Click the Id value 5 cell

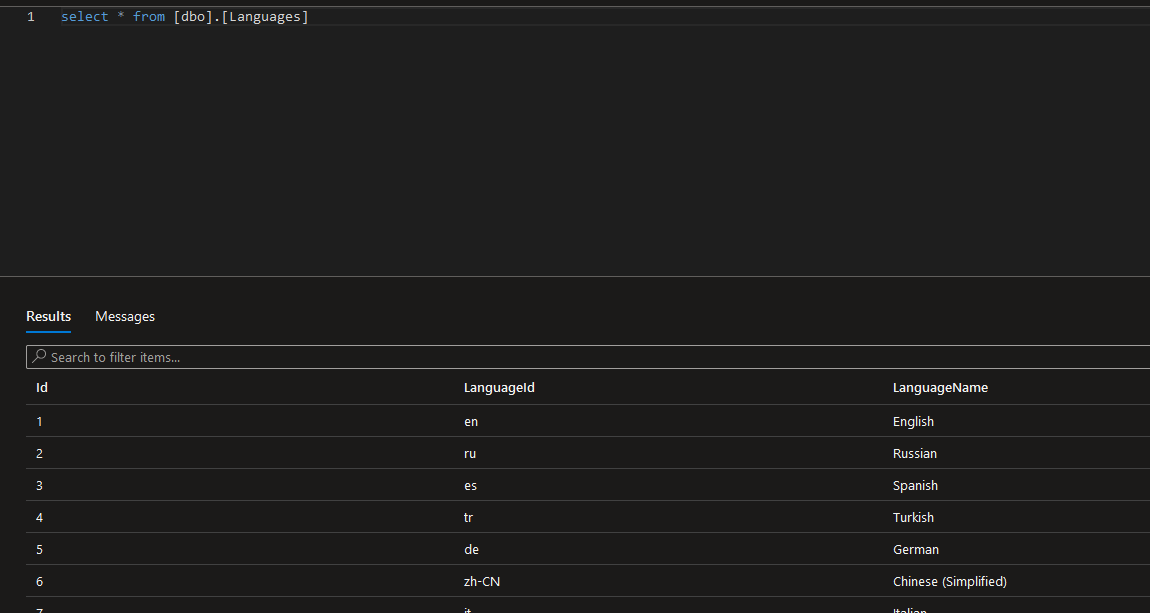[39, 549]
